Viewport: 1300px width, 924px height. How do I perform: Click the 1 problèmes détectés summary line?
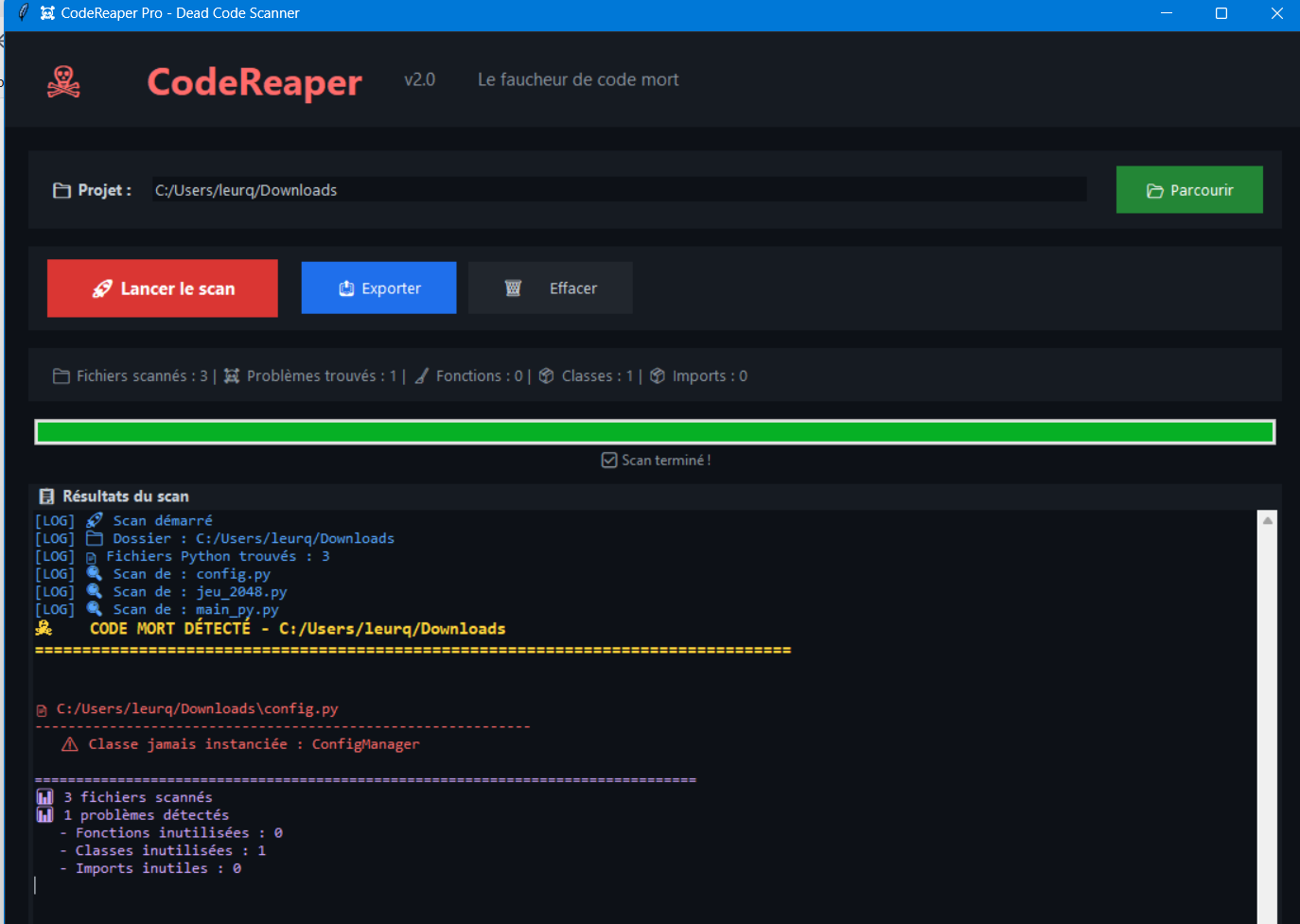(x=147, y=815)
